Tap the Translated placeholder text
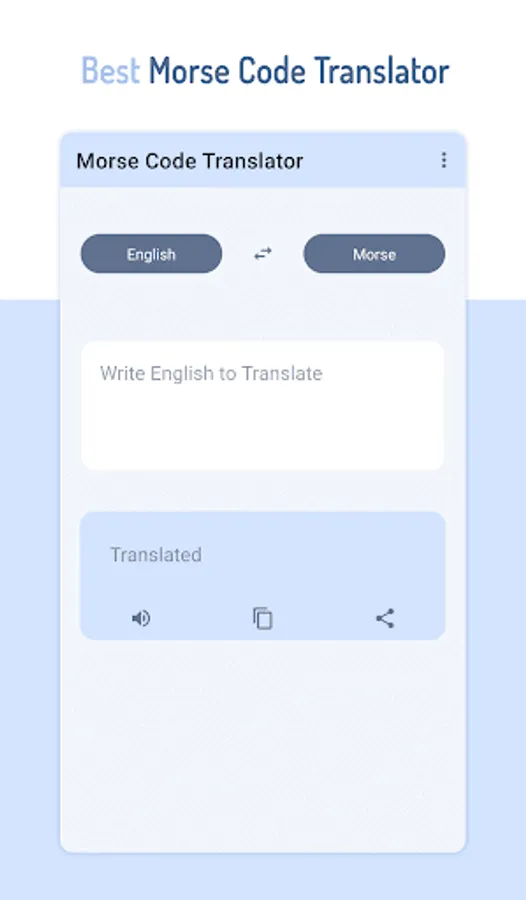Viewport: 526px width, 900px height. coord(156,554)
